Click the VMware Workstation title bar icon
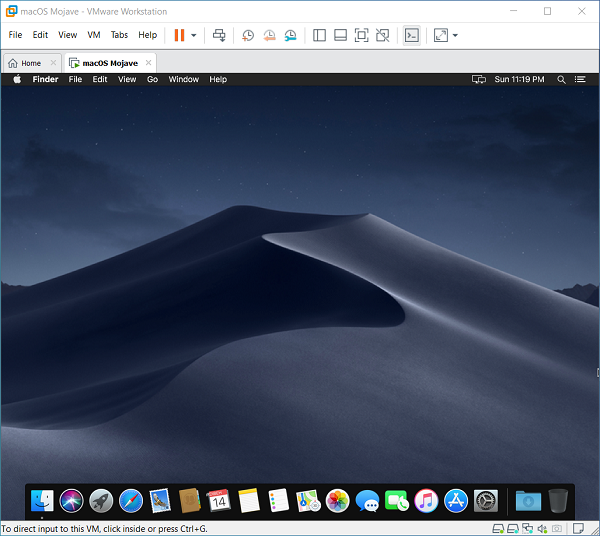The height and width of the screenshot is (536, 600). 11,11
